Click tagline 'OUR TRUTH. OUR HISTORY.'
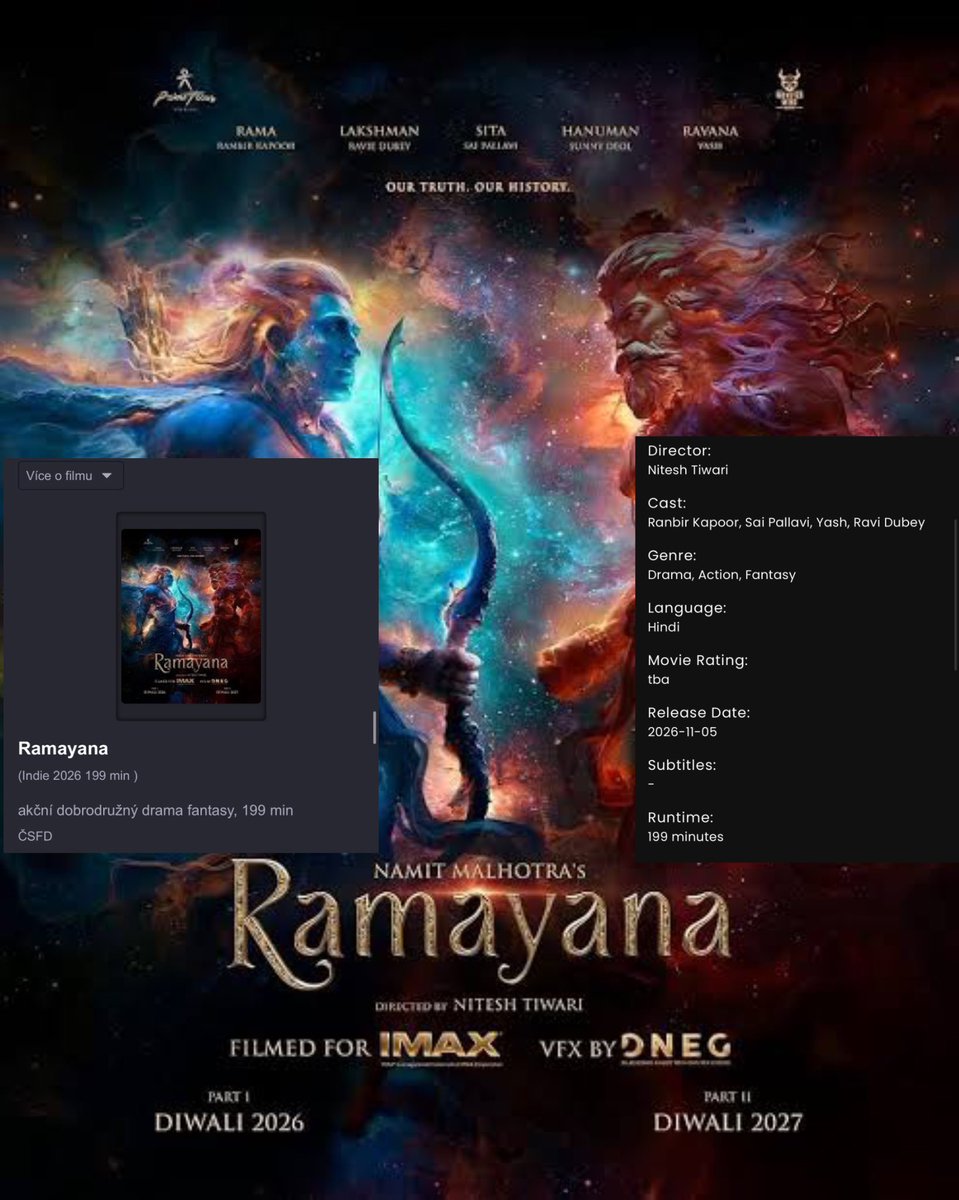 (478, 187)
